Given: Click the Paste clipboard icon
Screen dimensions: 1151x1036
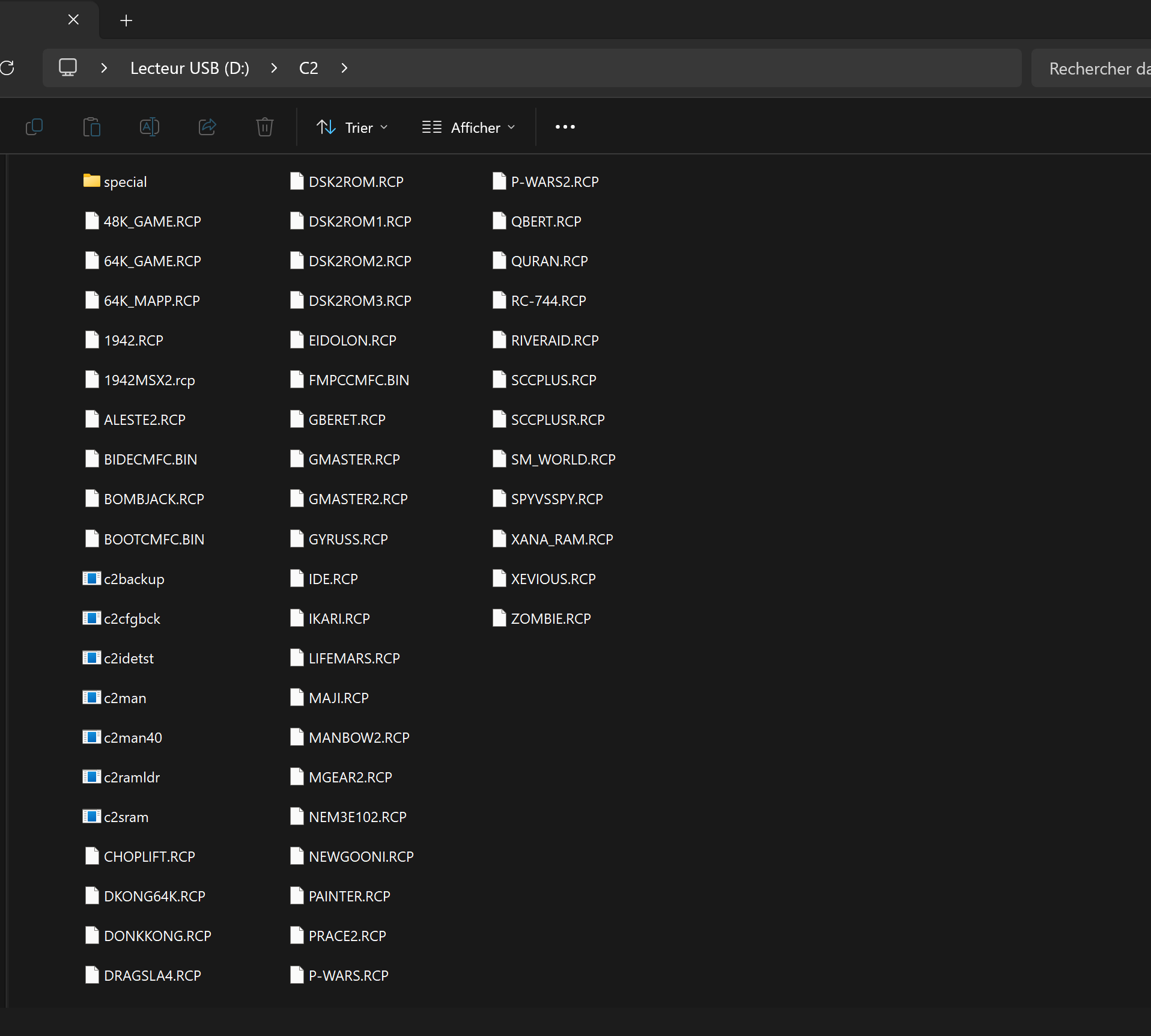Looking at the screenshot, I should pyautogui.click(x=91, y=127).
